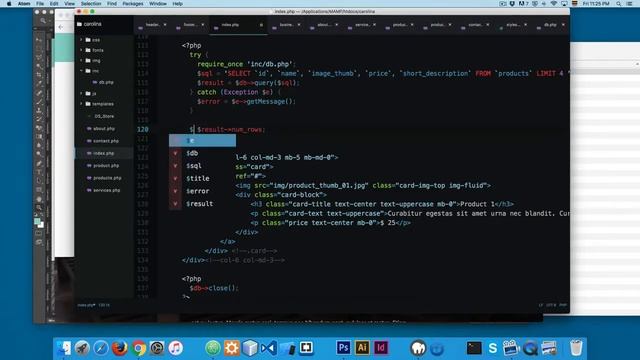
Task: Open the Photoshop icon in the Dock
Action: click(x=343, y=348)
